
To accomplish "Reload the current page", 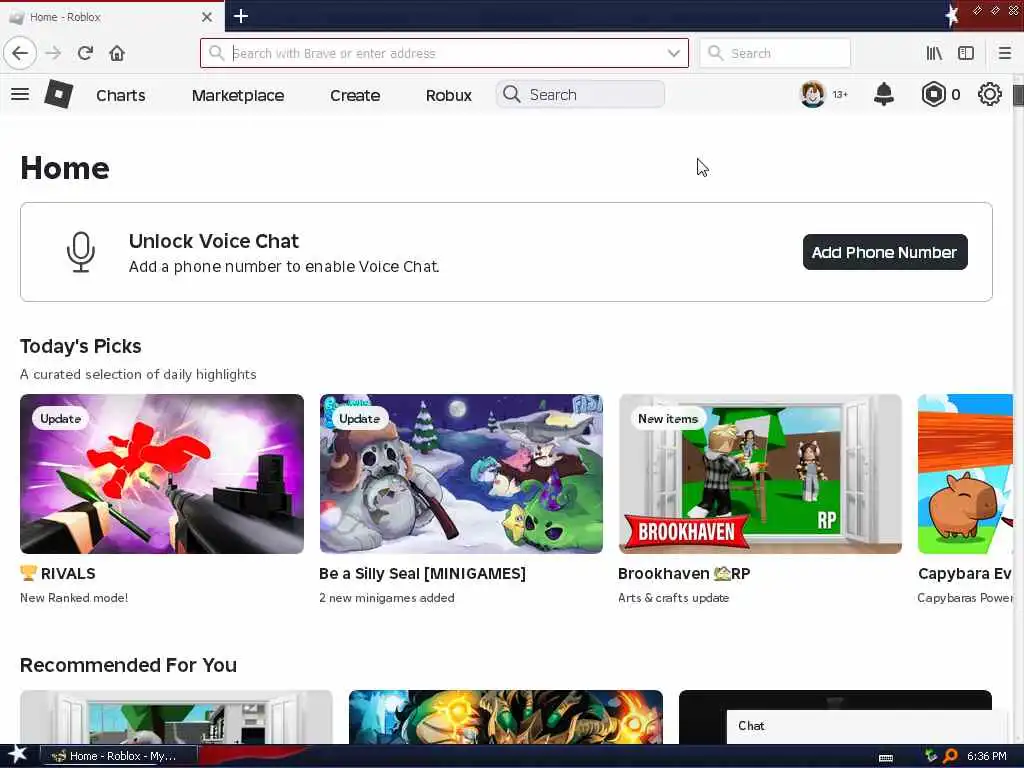I will point(85,53).
